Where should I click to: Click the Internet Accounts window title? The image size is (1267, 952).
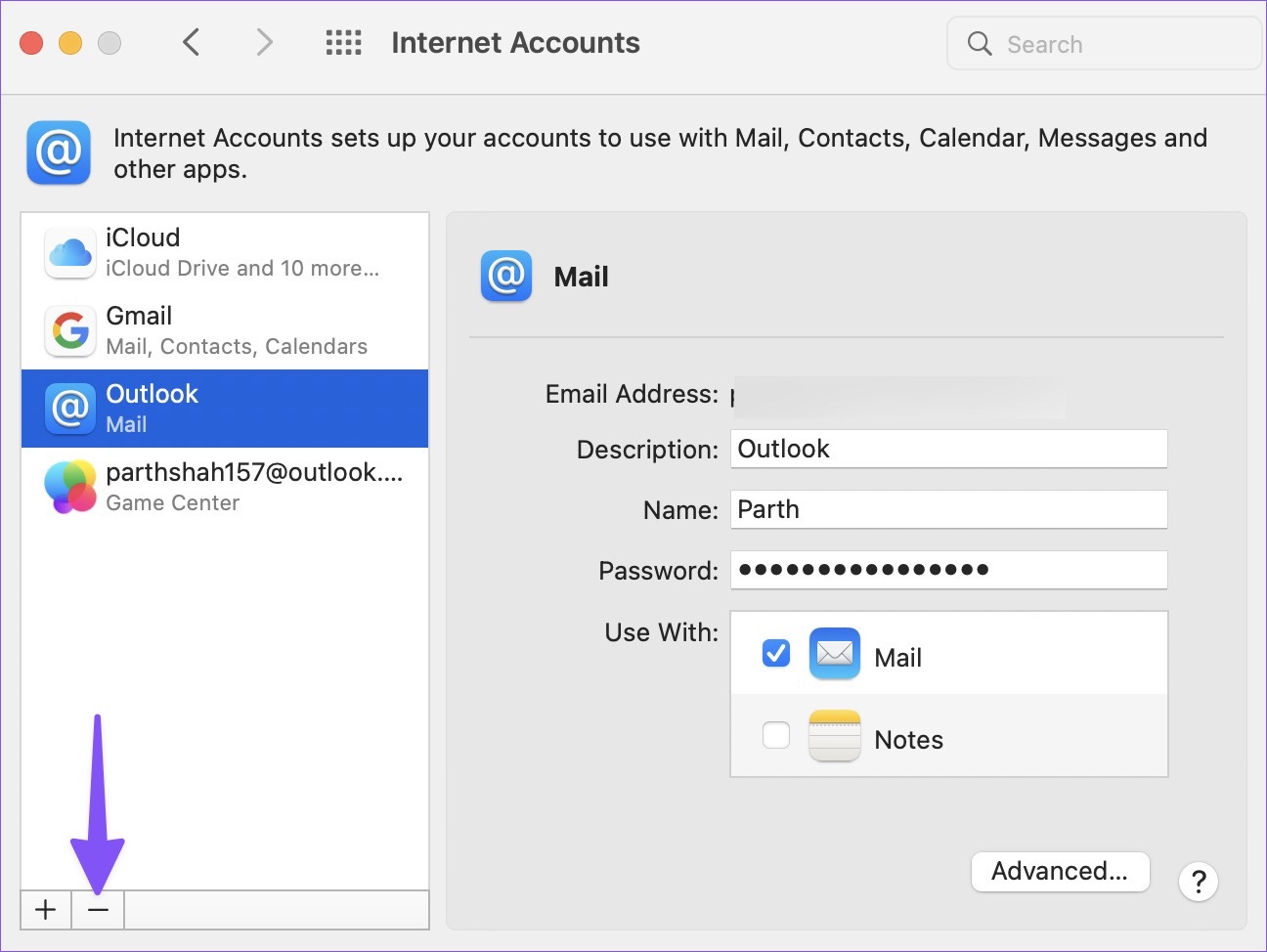tap(515, 43)
